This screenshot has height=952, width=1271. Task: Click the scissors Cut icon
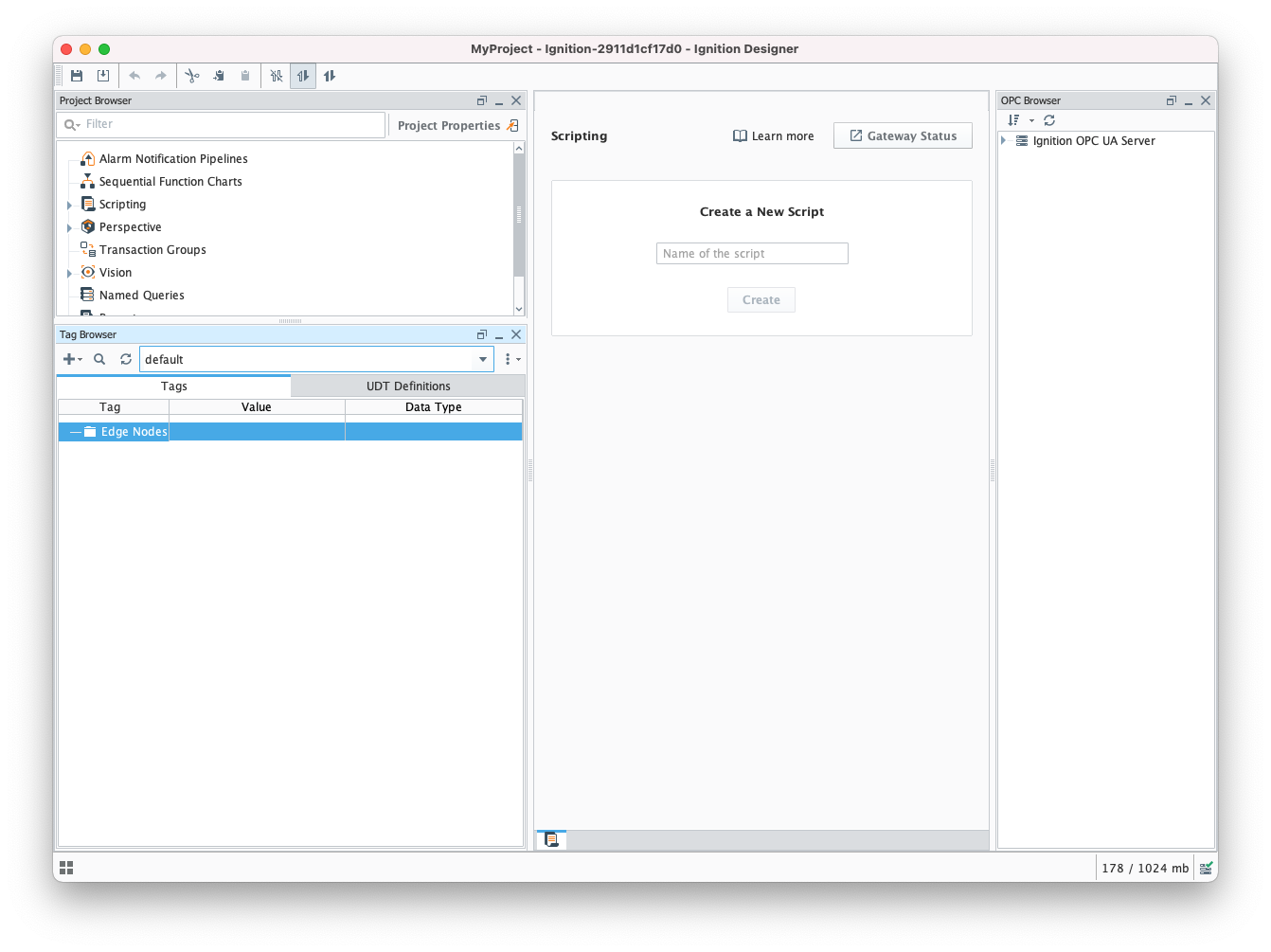pyautogui.click(x=192, y=76)
